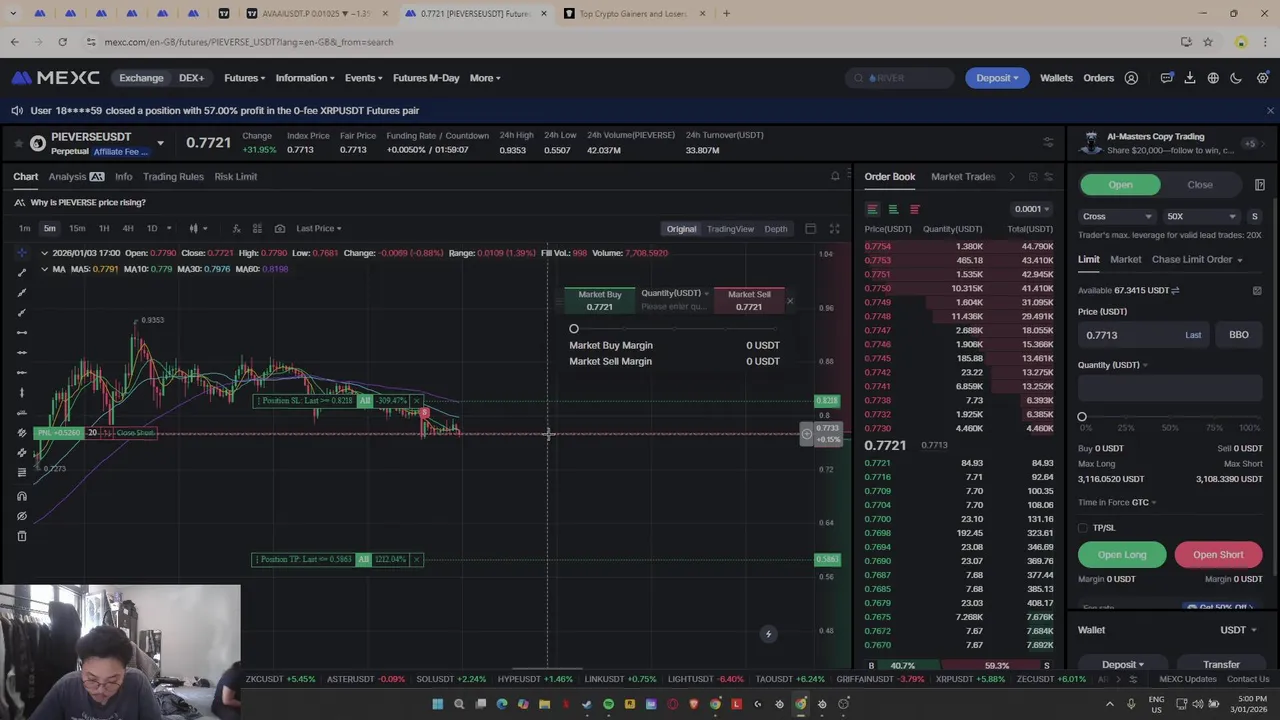
Task: Select the 1H timeframe
Action: (103, 229)
